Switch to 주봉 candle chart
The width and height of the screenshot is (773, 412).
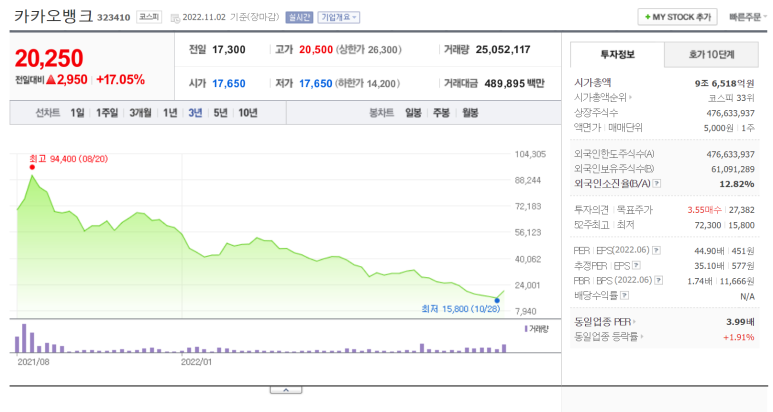(x=441, y=113)
